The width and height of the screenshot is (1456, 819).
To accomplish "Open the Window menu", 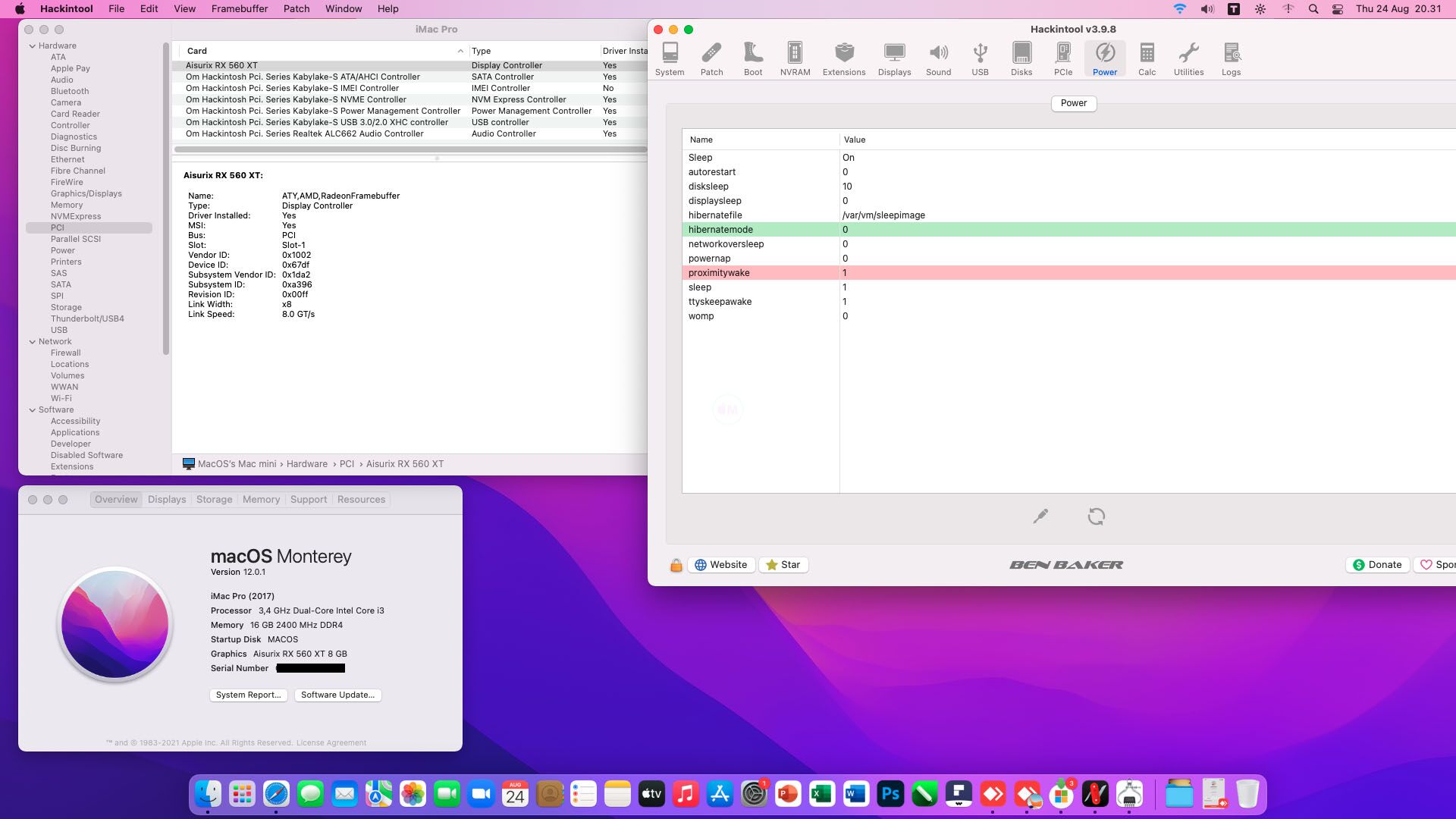I will coord(344,9).
